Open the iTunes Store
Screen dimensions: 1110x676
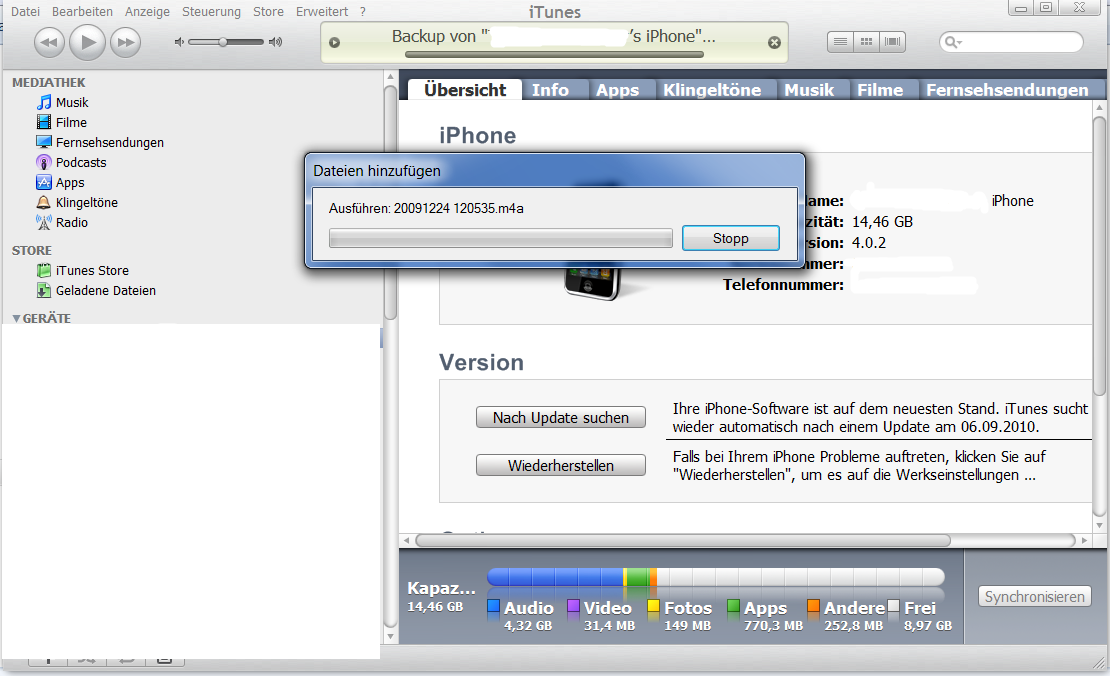click(x=92, y=271)
